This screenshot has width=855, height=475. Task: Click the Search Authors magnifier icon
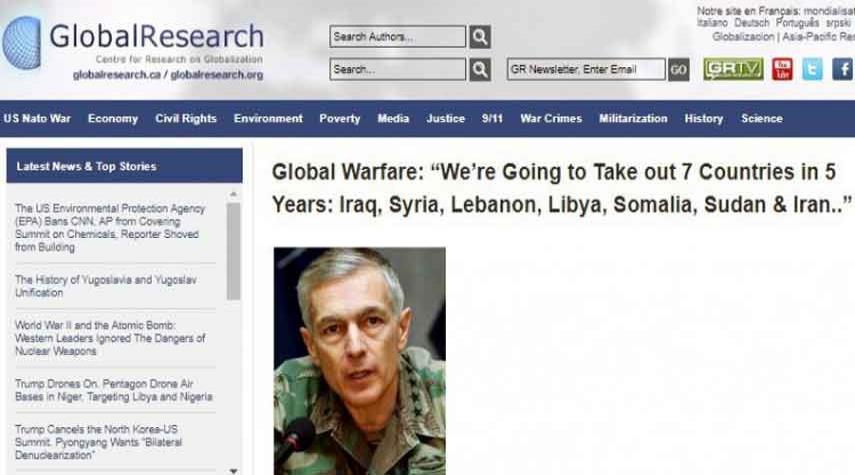(480, 37)
